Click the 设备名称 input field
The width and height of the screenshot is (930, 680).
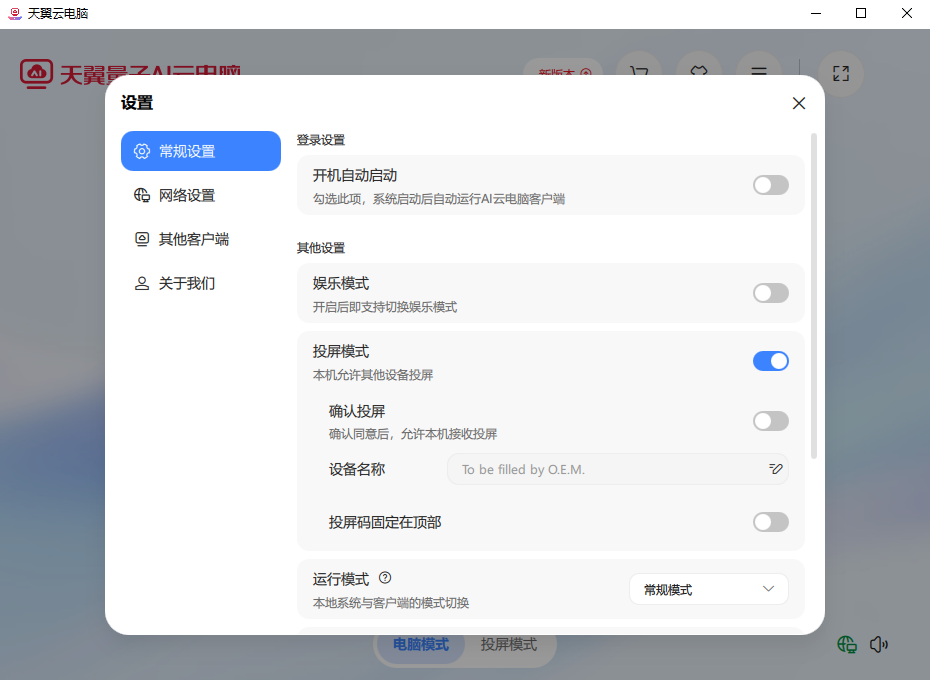[617, 469]
